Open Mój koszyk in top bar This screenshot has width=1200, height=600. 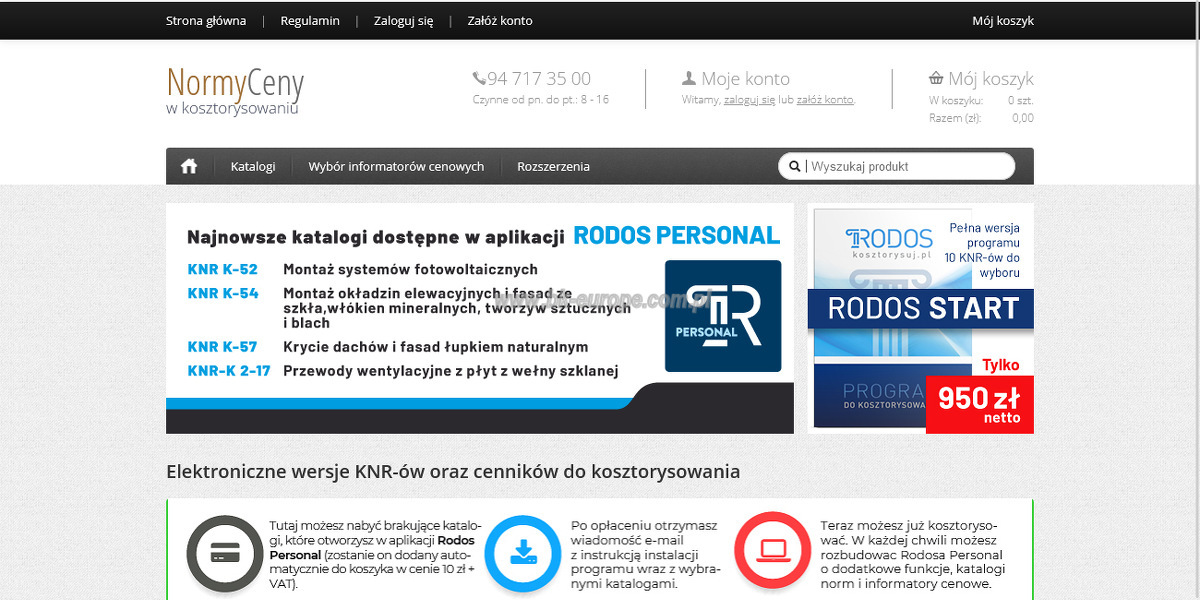point(1003,21)
